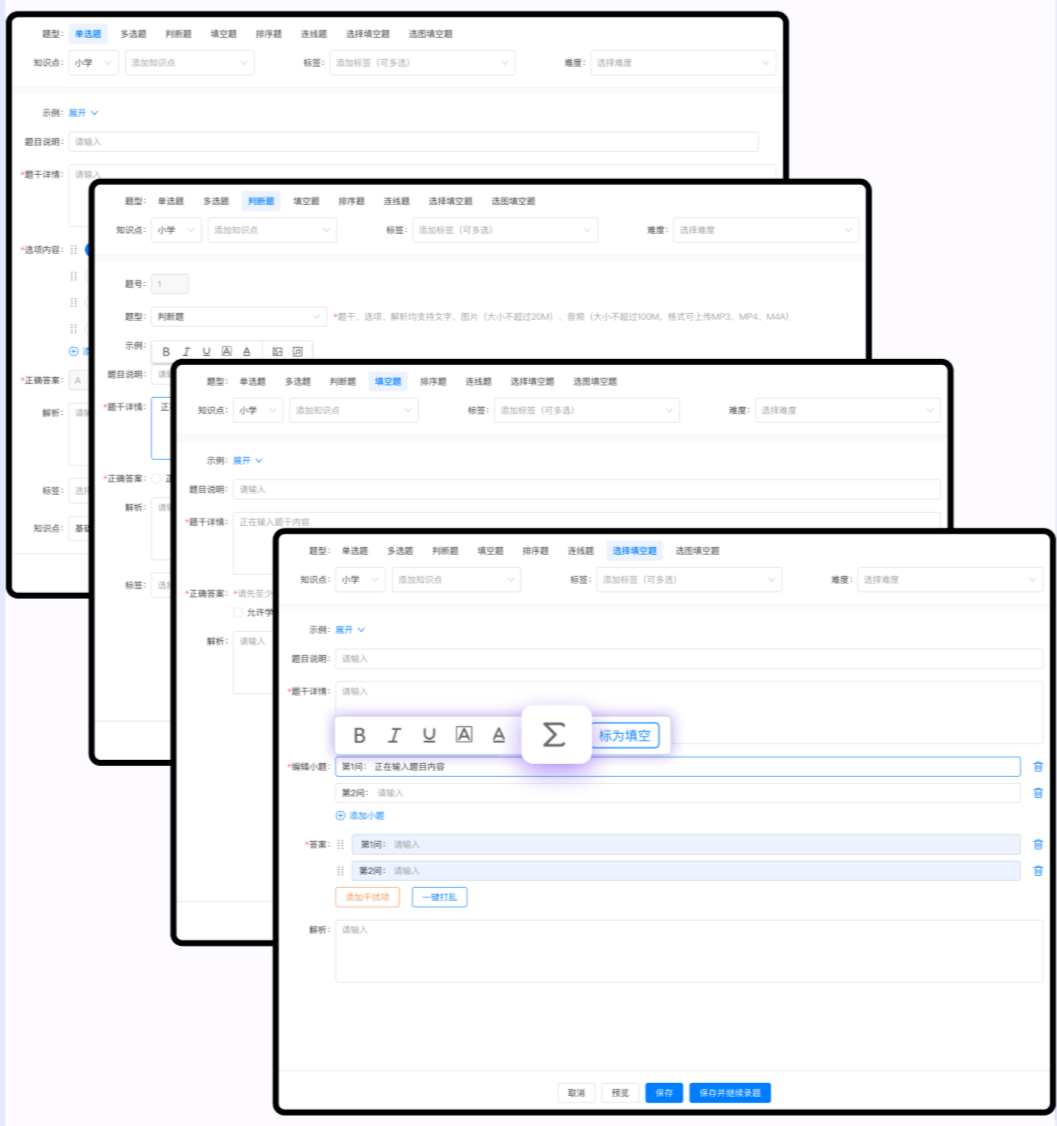Image resolution: width=1057 pixels, height=1126 pixels.
Task: Insert an image using the 判断题 toolbar icon
Action: pyautogui.click(x=279, y=351)
